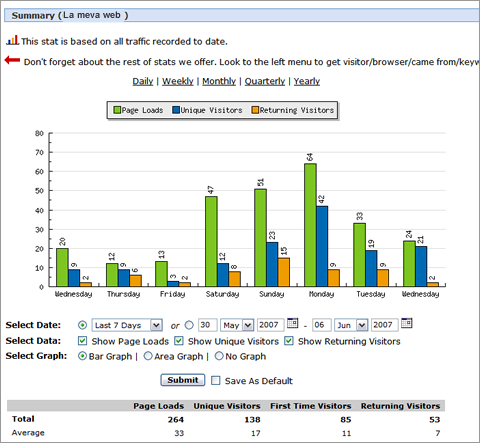The height and width of the screenshot is (443, 480).
Task: Click the total Unique Visitors value 138
Action: [252, 419]
